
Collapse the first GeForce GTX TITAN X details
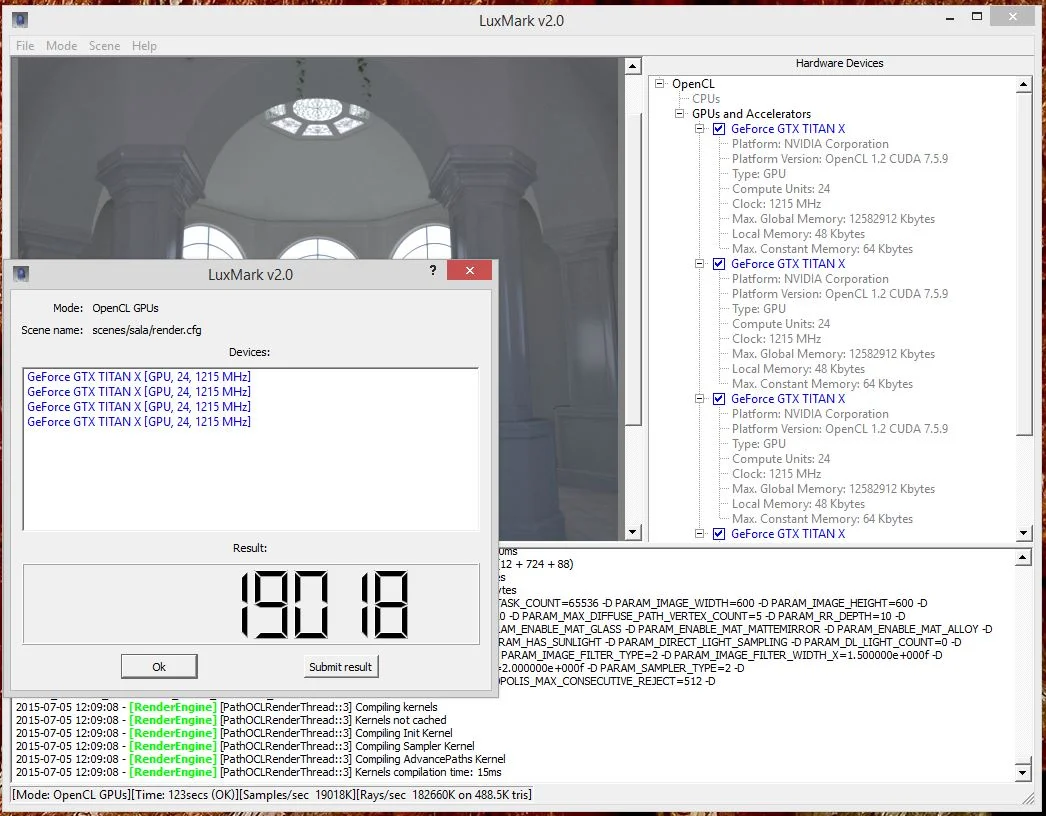click(699, 129)
